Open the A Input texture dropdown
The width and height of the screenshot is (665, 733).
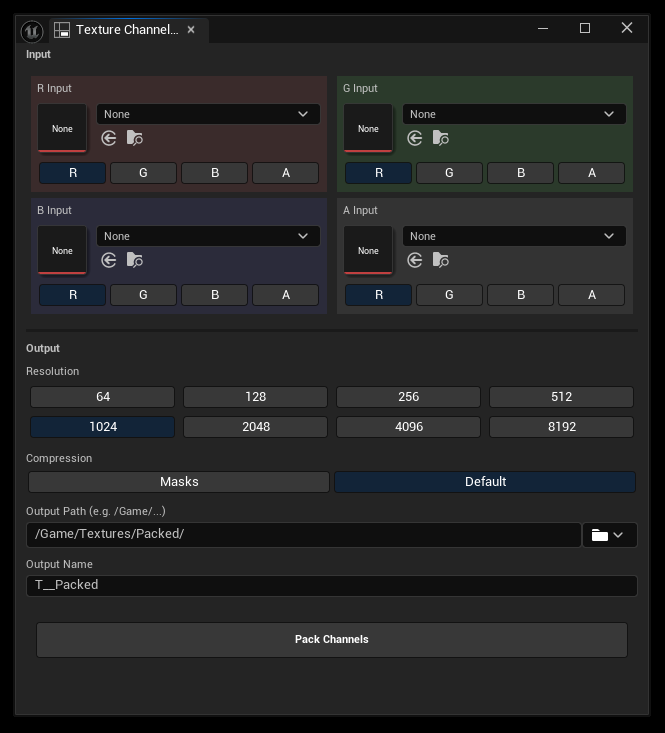click(514, 236)
